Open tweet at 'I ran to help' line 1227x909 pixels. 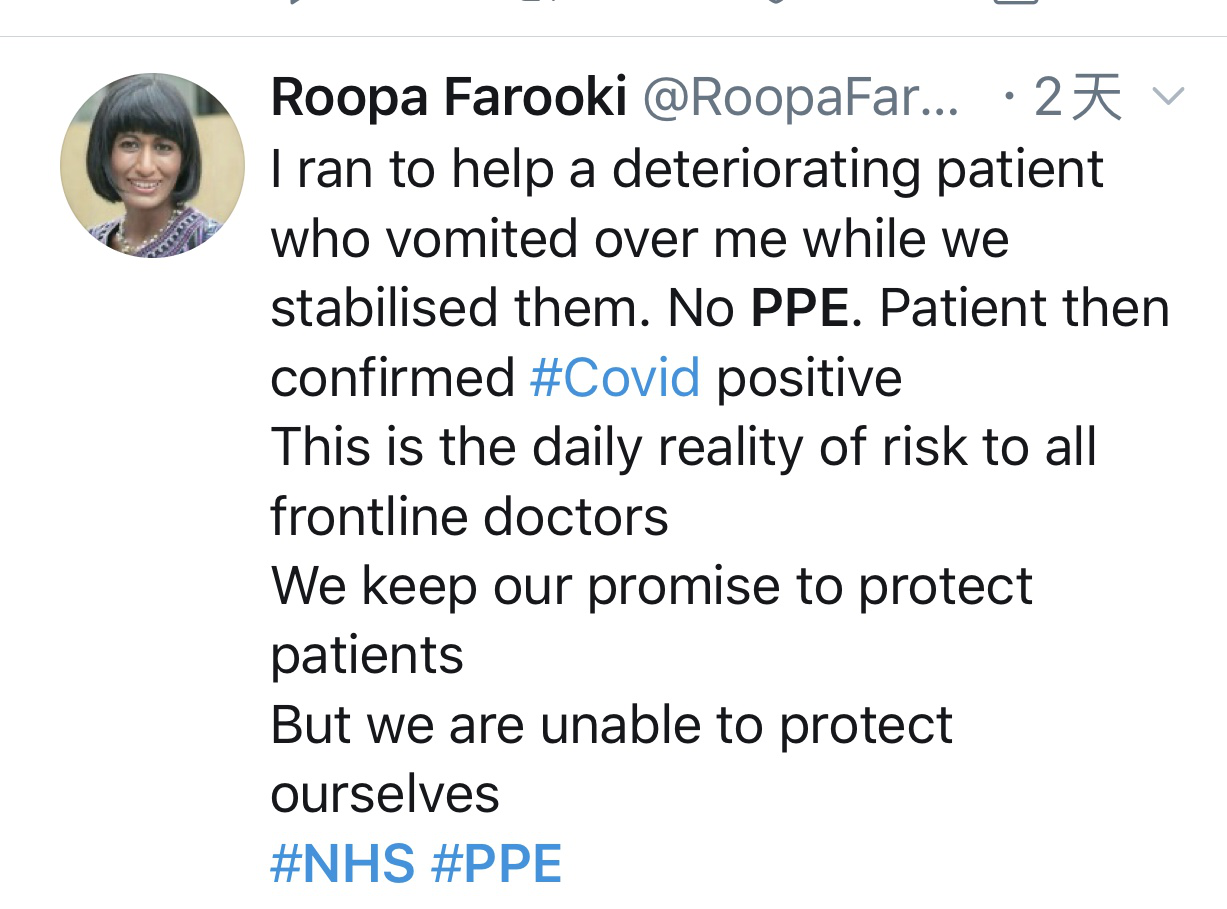click(687, 171)
